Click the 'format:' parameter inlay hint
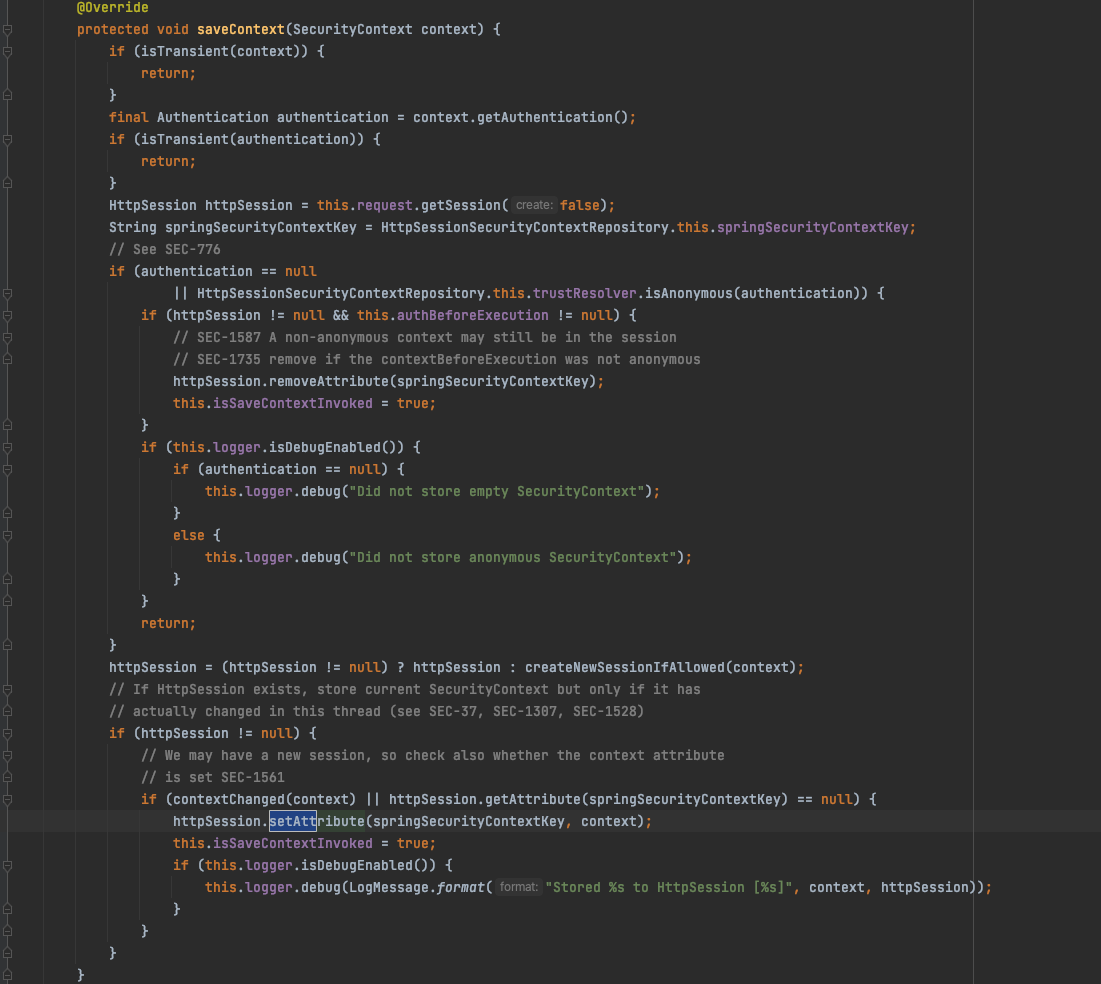1101x984 pixels. [x=518, y=887]
